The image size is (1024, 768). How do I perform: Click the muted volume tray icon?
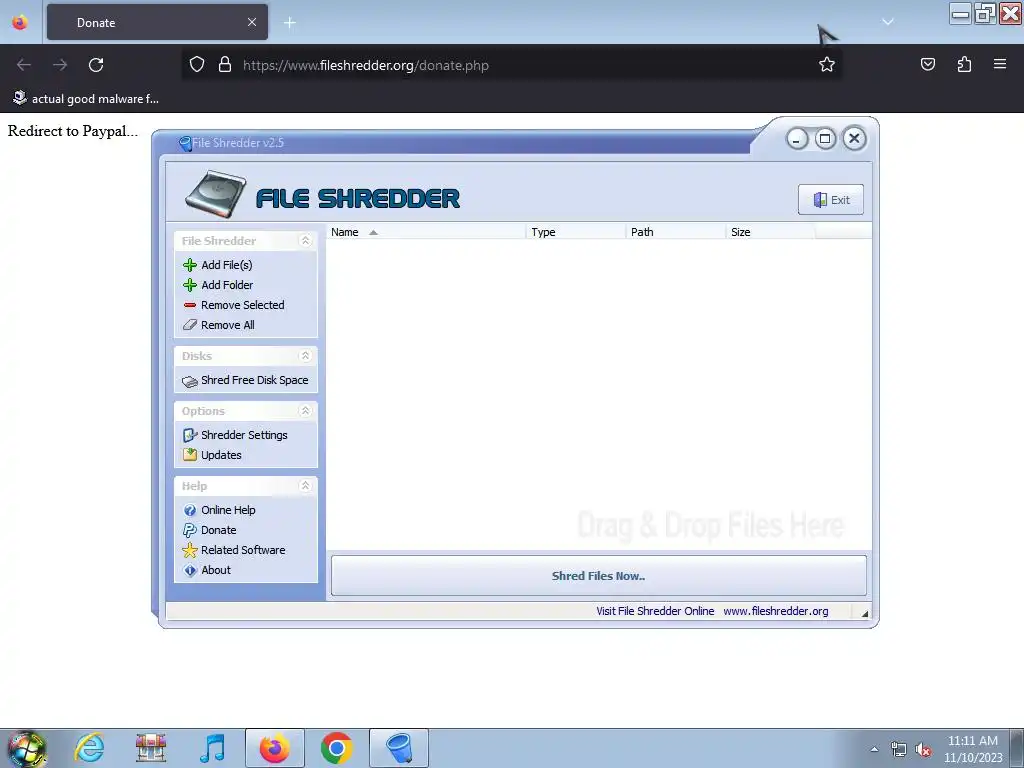[x=923, y=750]
